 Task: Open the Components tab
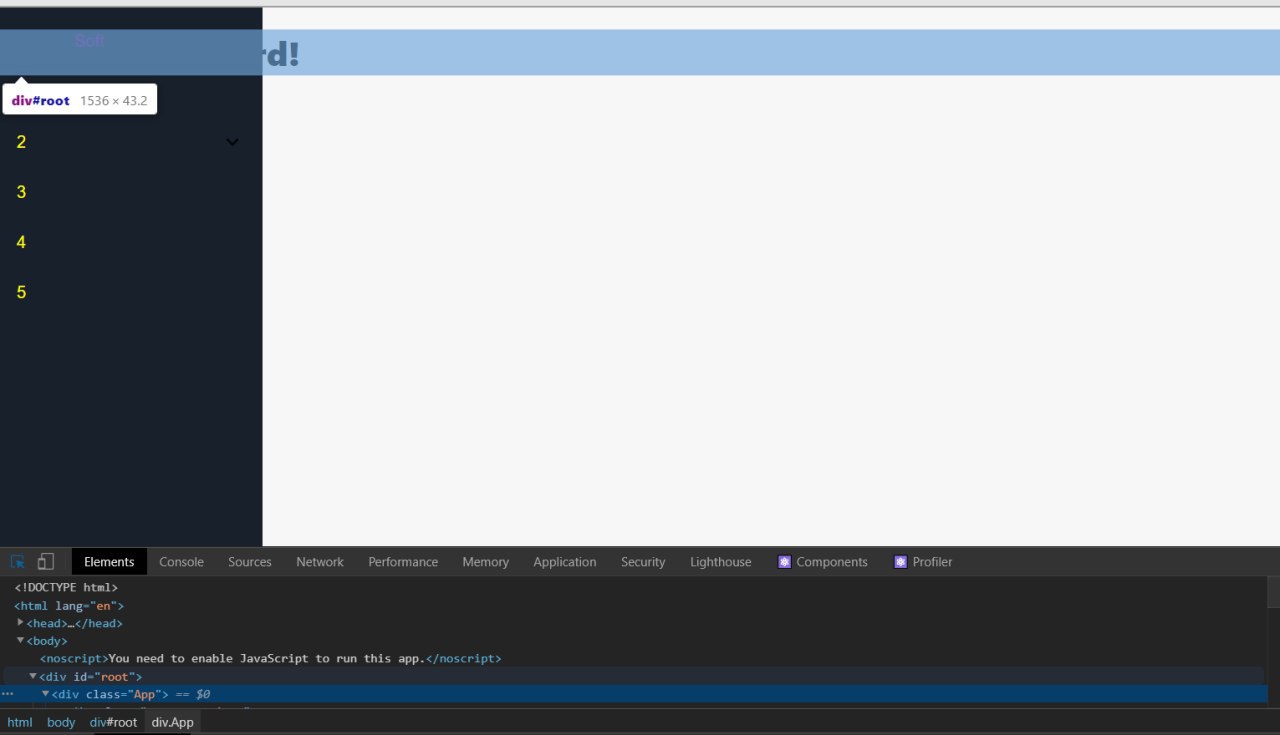pos(823,562)
